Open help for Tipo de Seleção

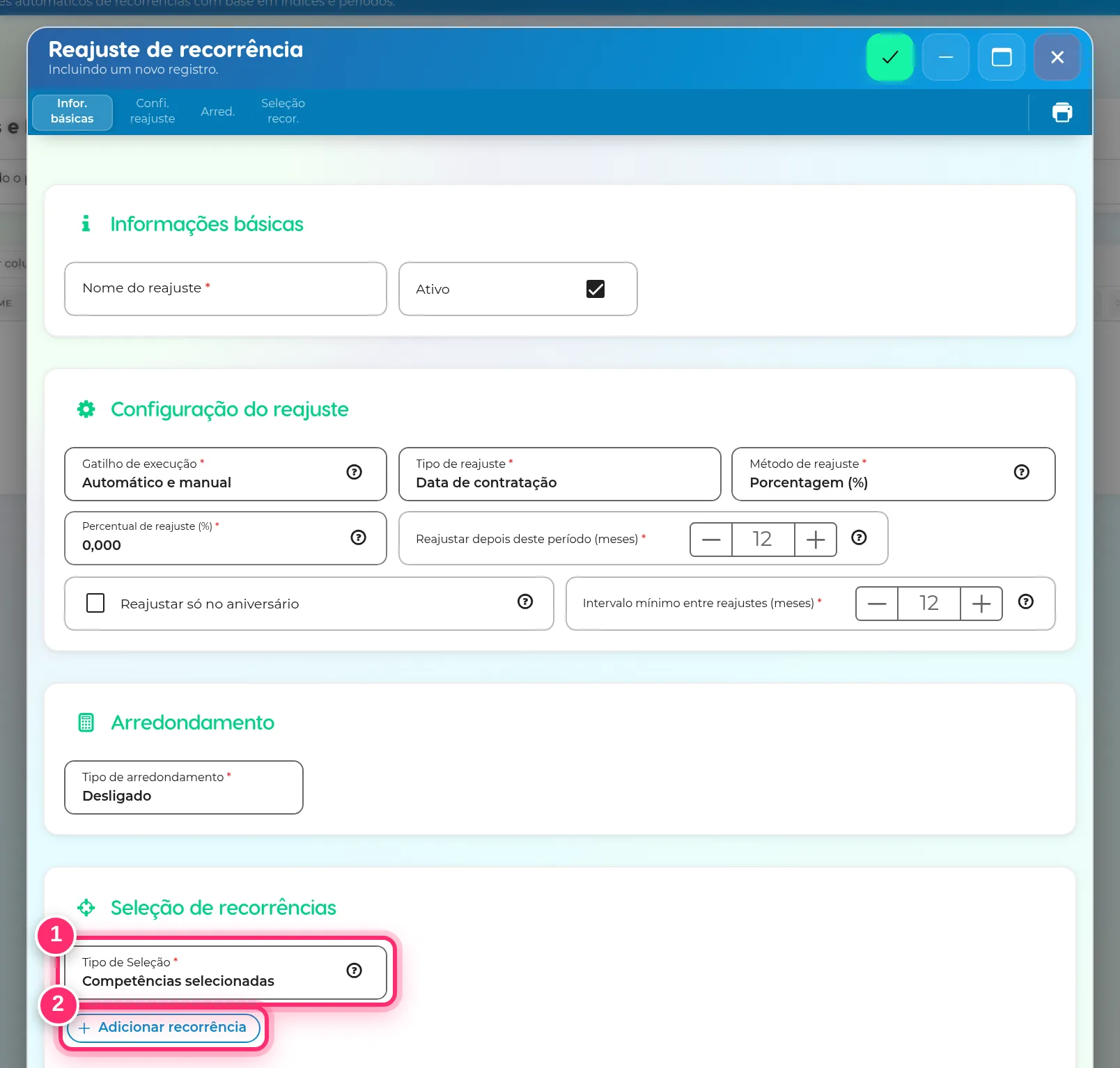pyautogui.click(x=354, y=971)
